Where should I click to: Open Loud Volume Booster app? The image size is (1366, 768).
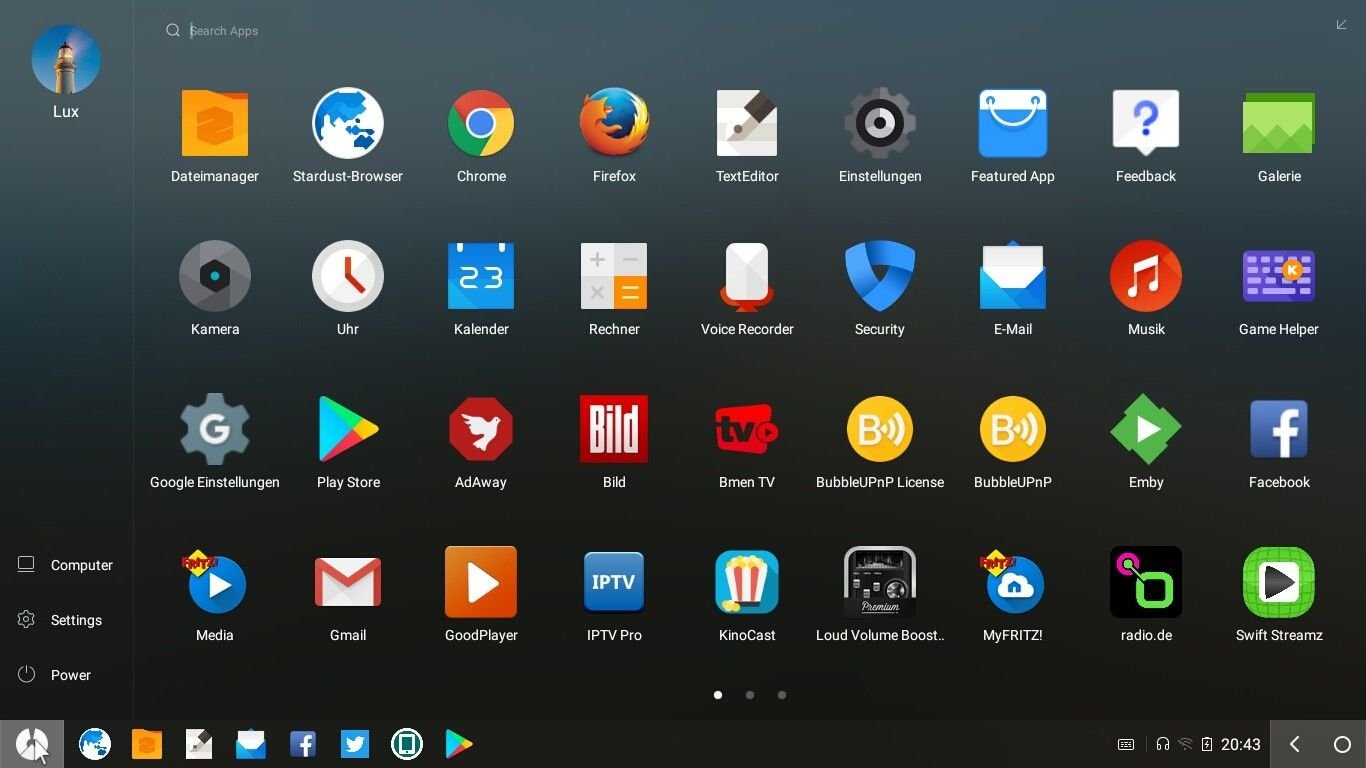[880, 582]
